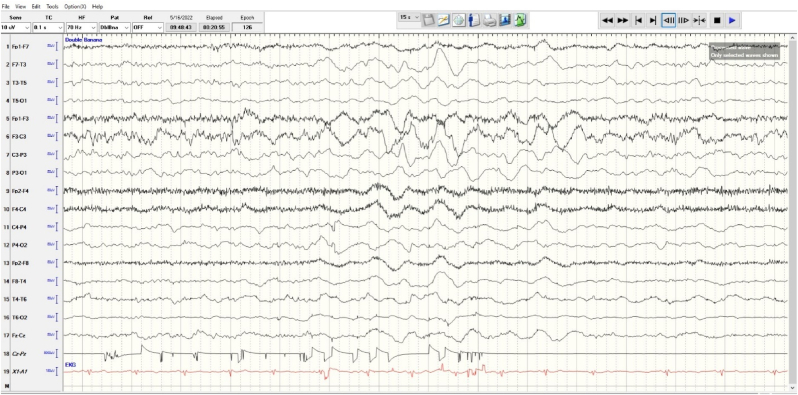Image resolution: width=798 pixels, height=395 pixels.
Task: Open the 15 s page duration dropdown
Action: click(x=409, y=17)
